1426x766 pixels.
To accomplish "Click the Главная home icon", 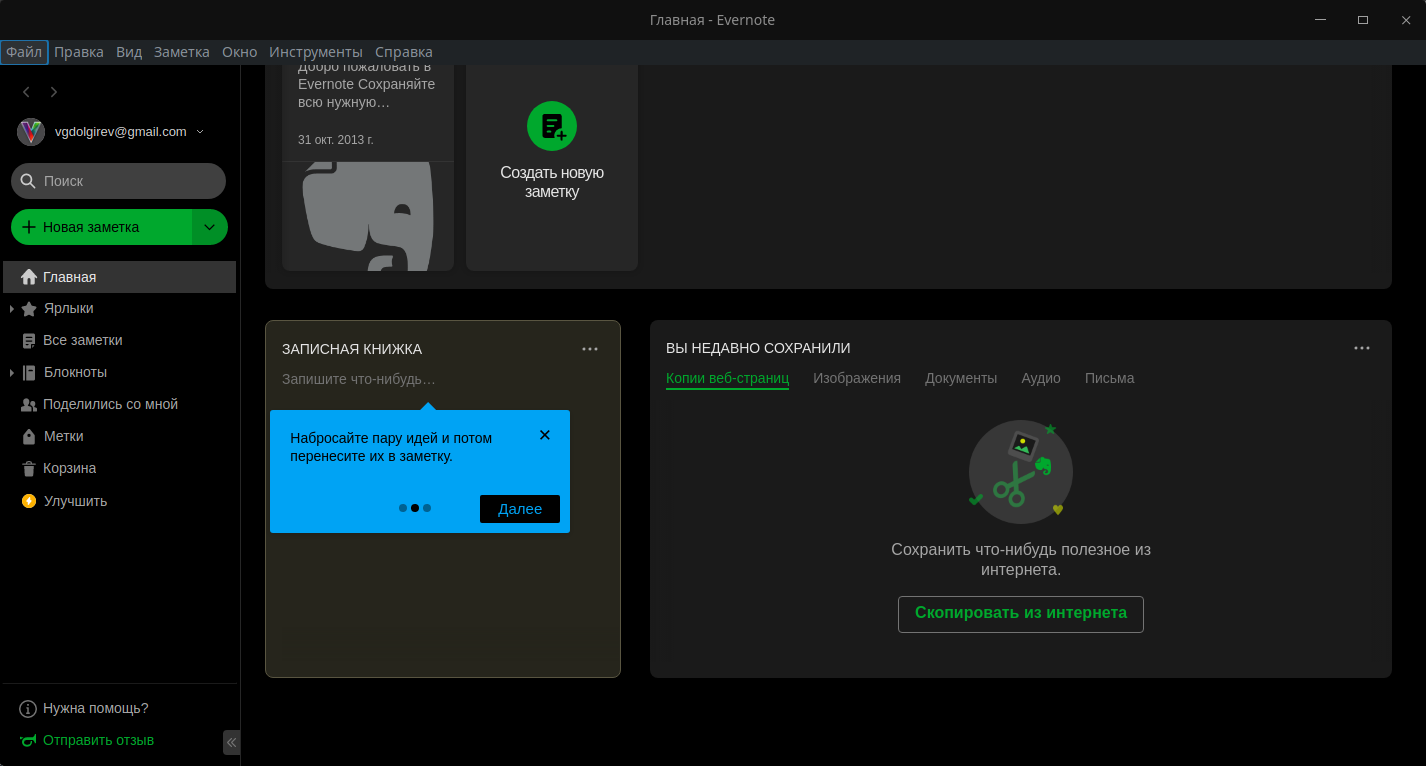I will click(29, 277).
